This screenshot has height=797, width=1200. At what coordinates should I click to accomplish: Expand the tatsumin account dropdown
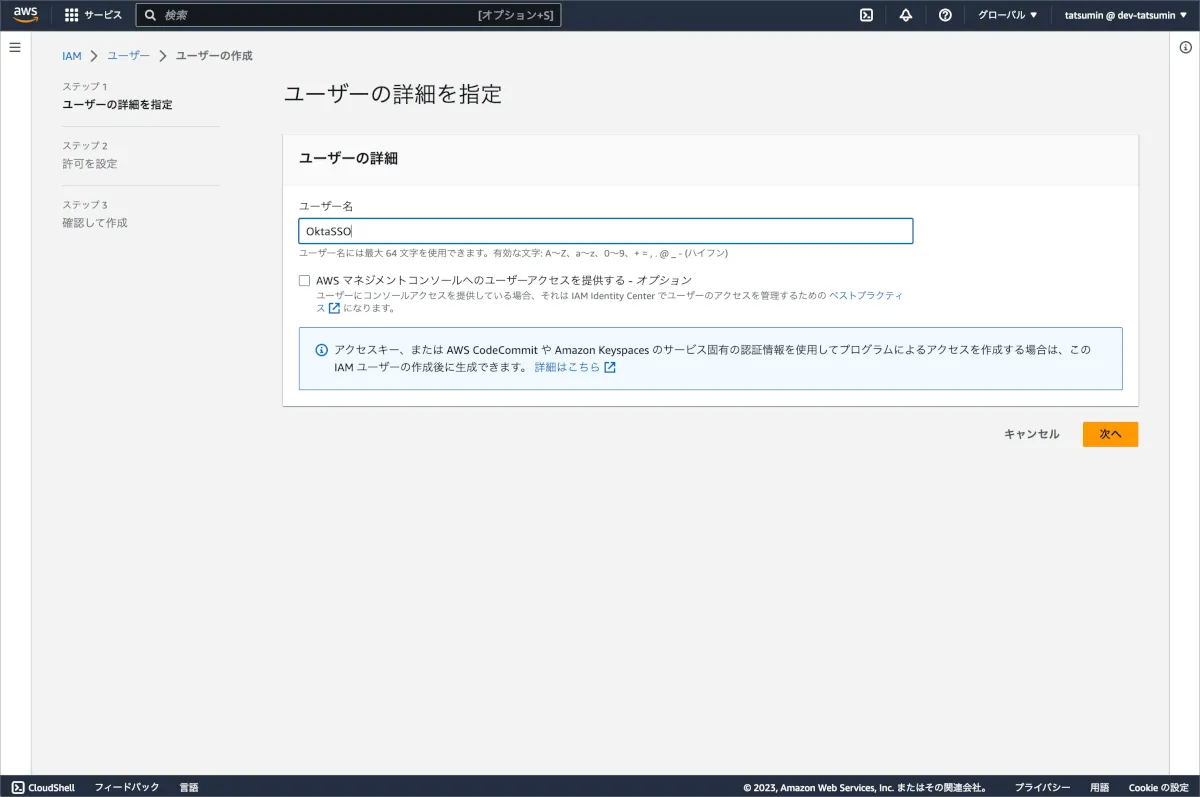1125,15
